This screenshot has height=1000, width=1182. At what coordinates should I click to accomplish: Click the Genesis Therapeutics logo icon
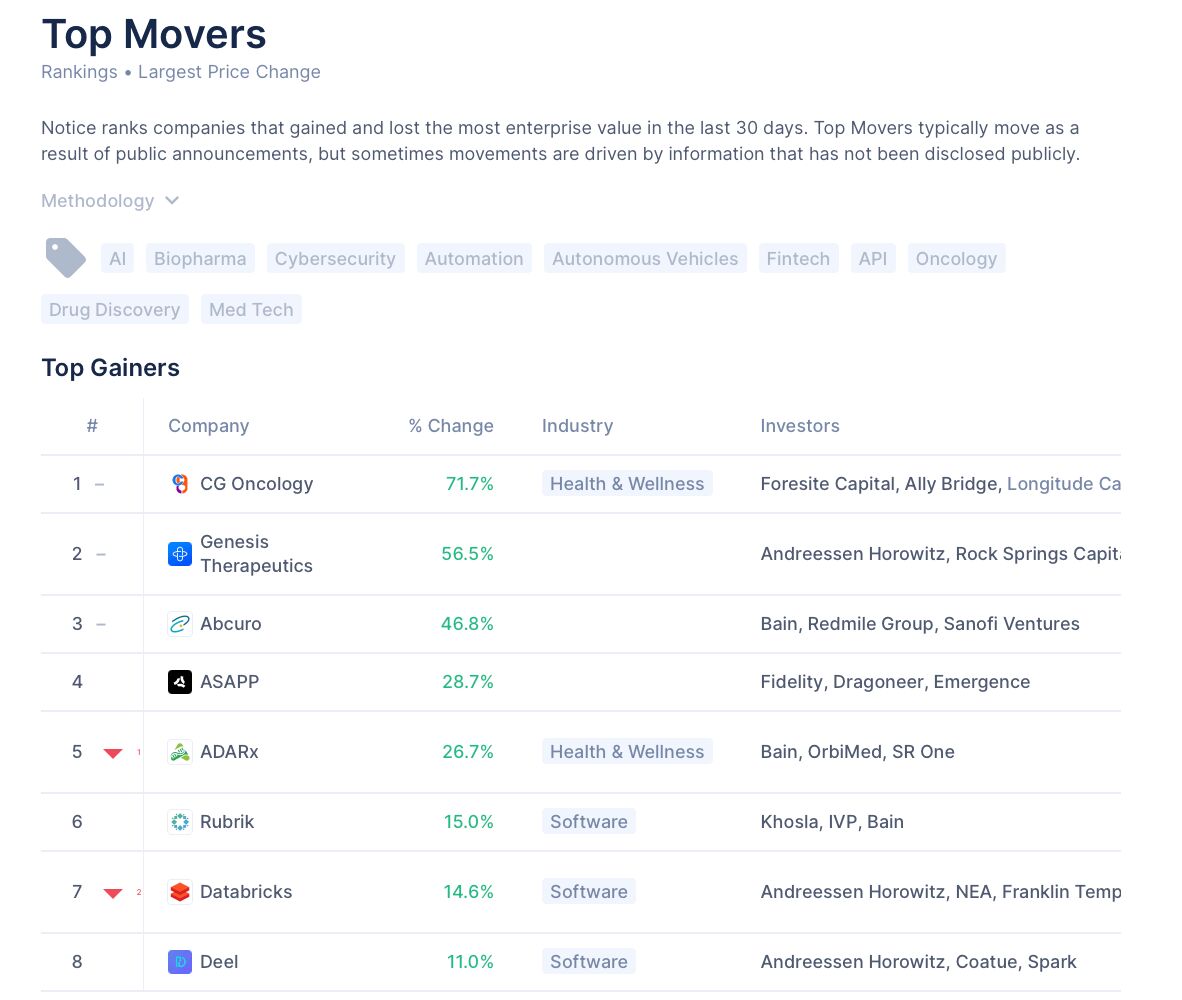pos(179,554)
